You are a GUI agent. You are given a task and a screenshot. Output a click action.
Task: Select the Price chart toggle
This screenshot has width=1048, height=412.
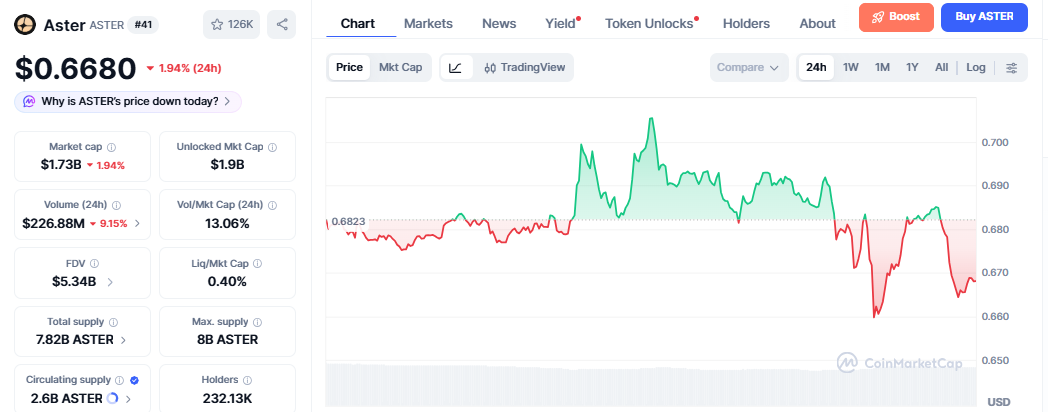pyautogui.click(x=349, y=68)
